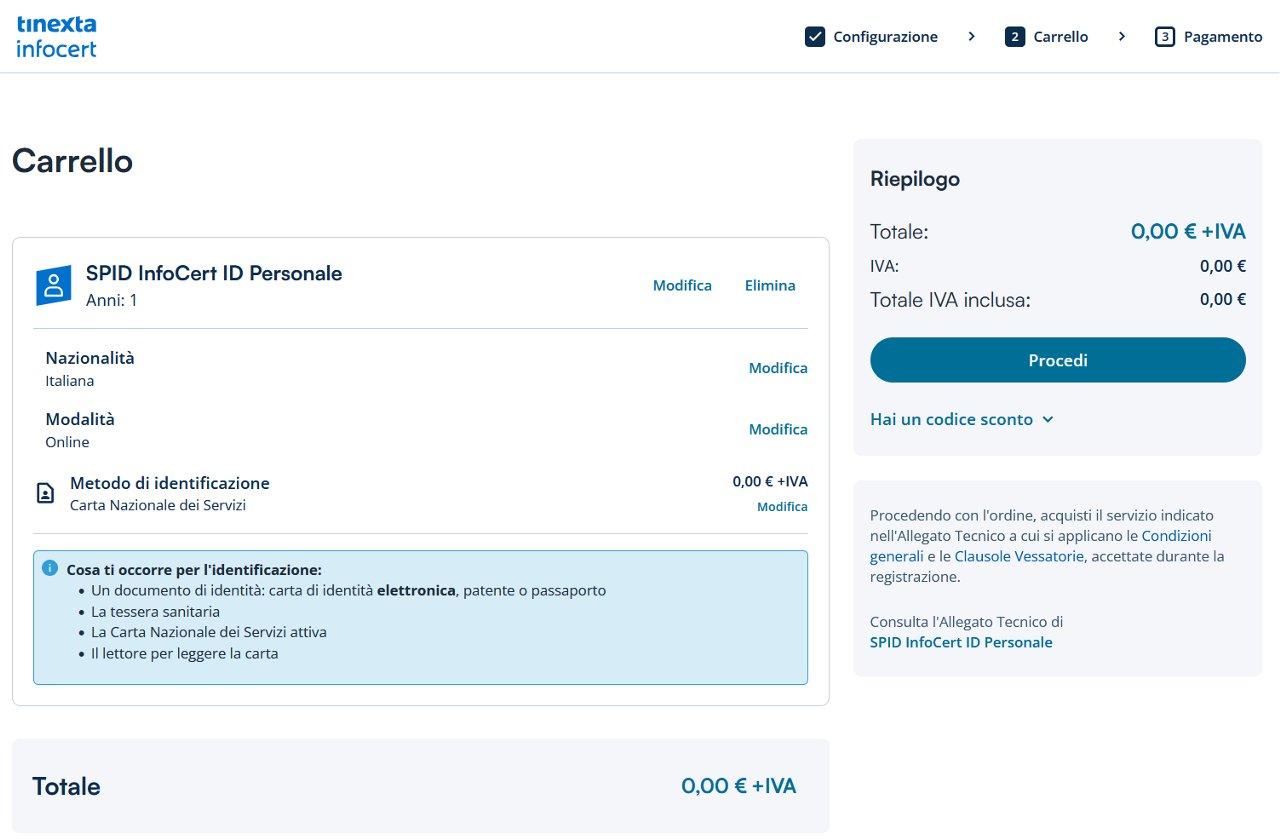Open the Pagamento step label
This screenshot has width=1280, height=839.
click(x=1223, y=37)
